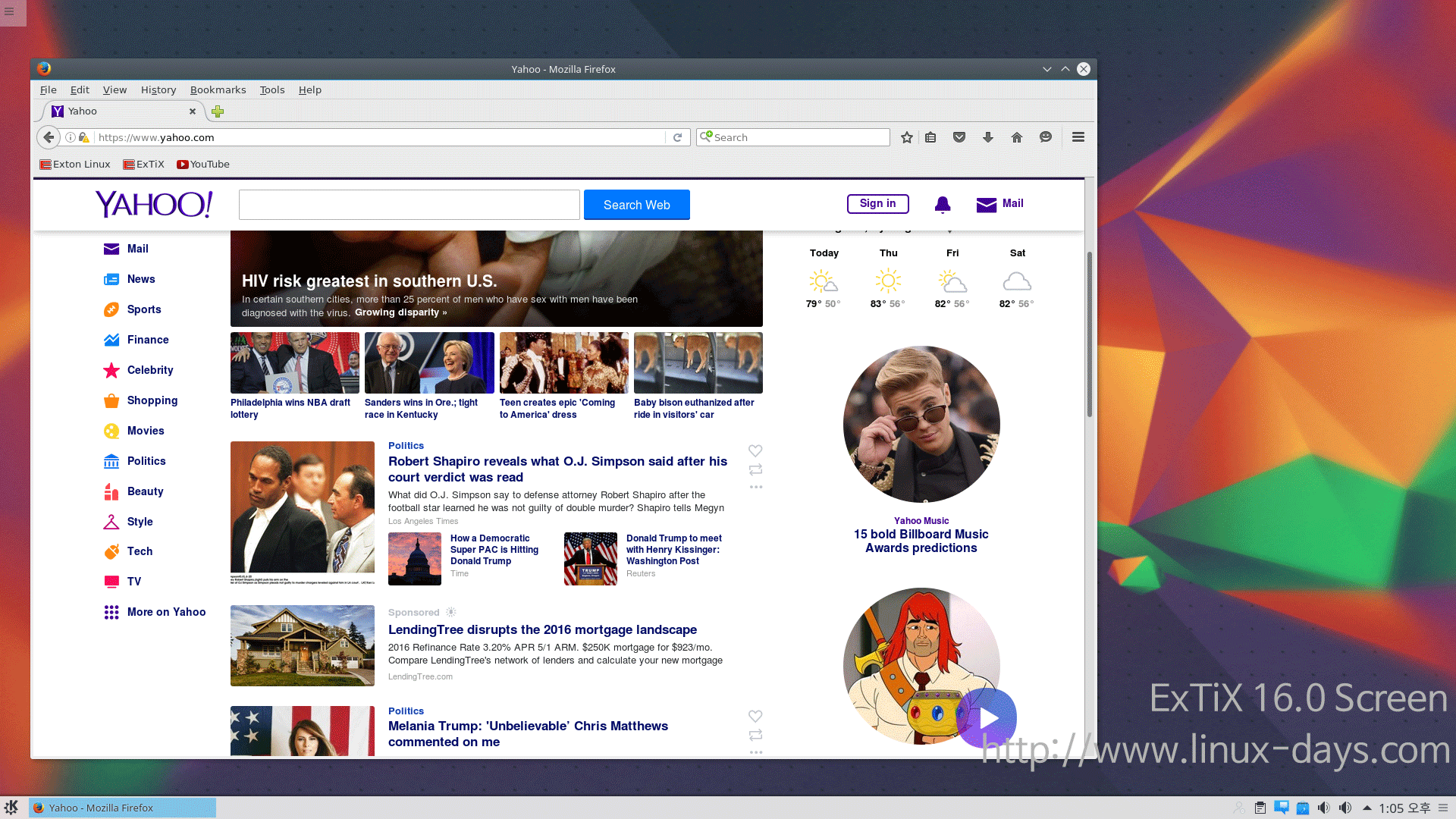Open 15 bold Billboard Music Awards predictions
1456x819 pixels.
tap(921, 541)
